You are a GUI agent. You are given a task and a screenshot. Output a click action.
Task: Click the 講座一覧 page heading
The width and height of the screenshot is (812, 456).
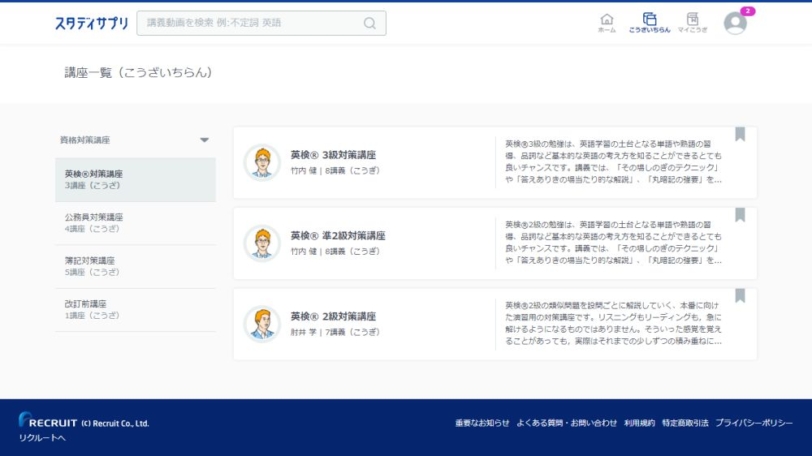pos(138,72)
